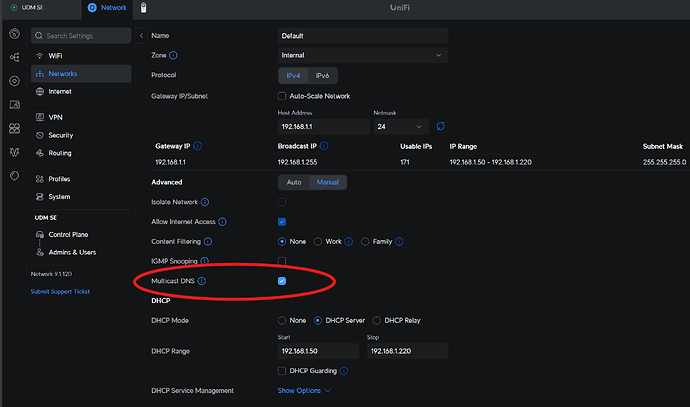Viewport: 690px width, 407px height.
Task: Edit the network Name field
Action: [363, 36]
